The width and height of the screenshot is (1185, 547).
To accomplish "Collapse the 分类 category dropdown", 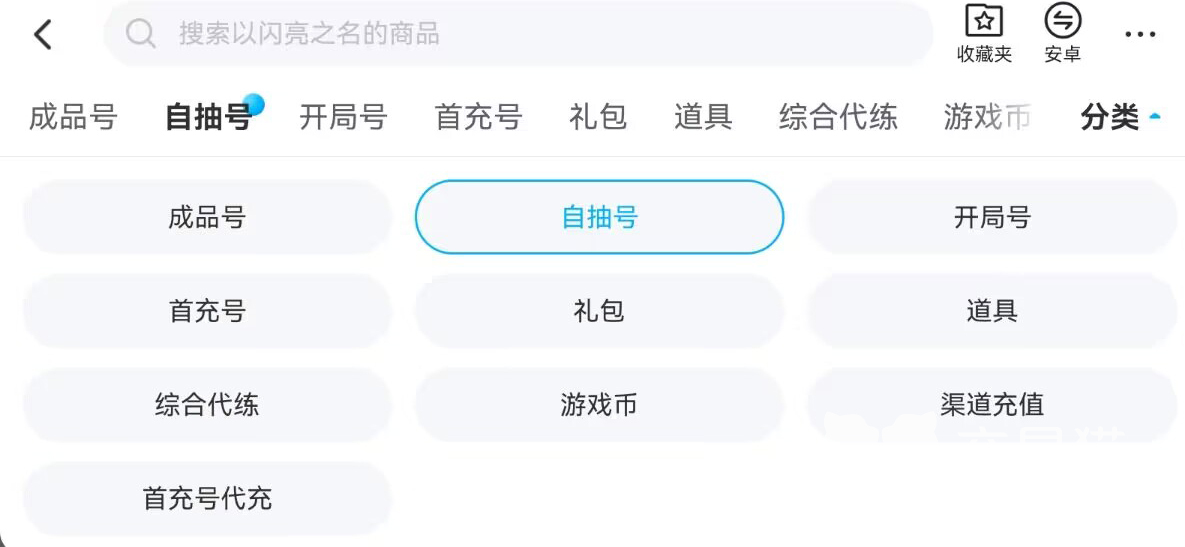I will [x=1121, y=117].
